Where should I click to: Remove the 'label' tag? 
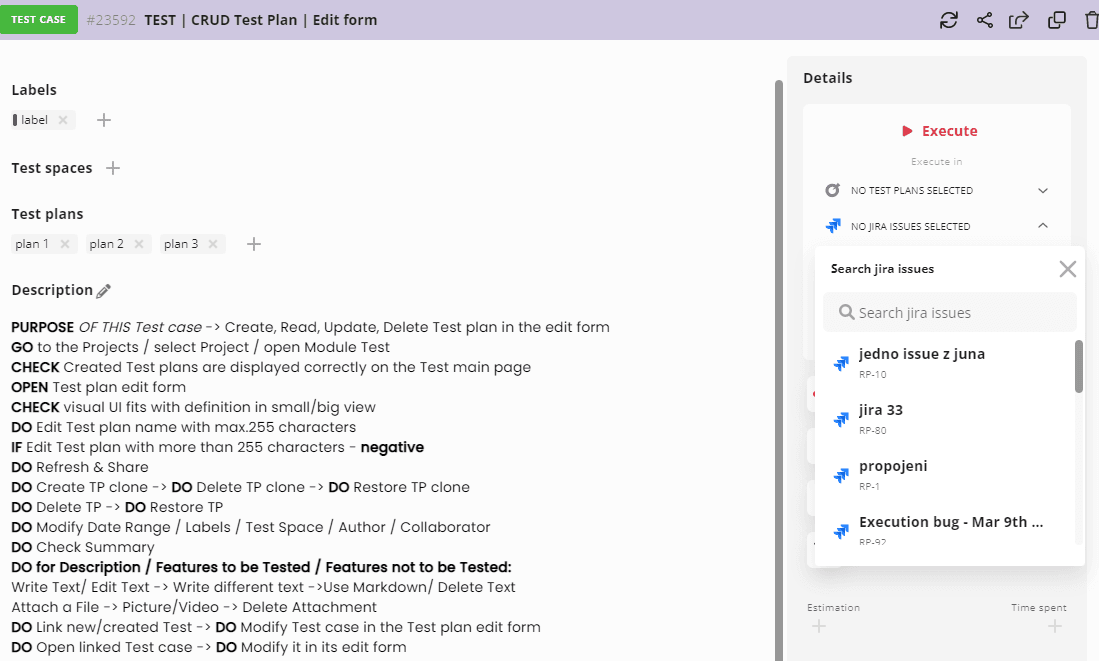pos(63,120)
